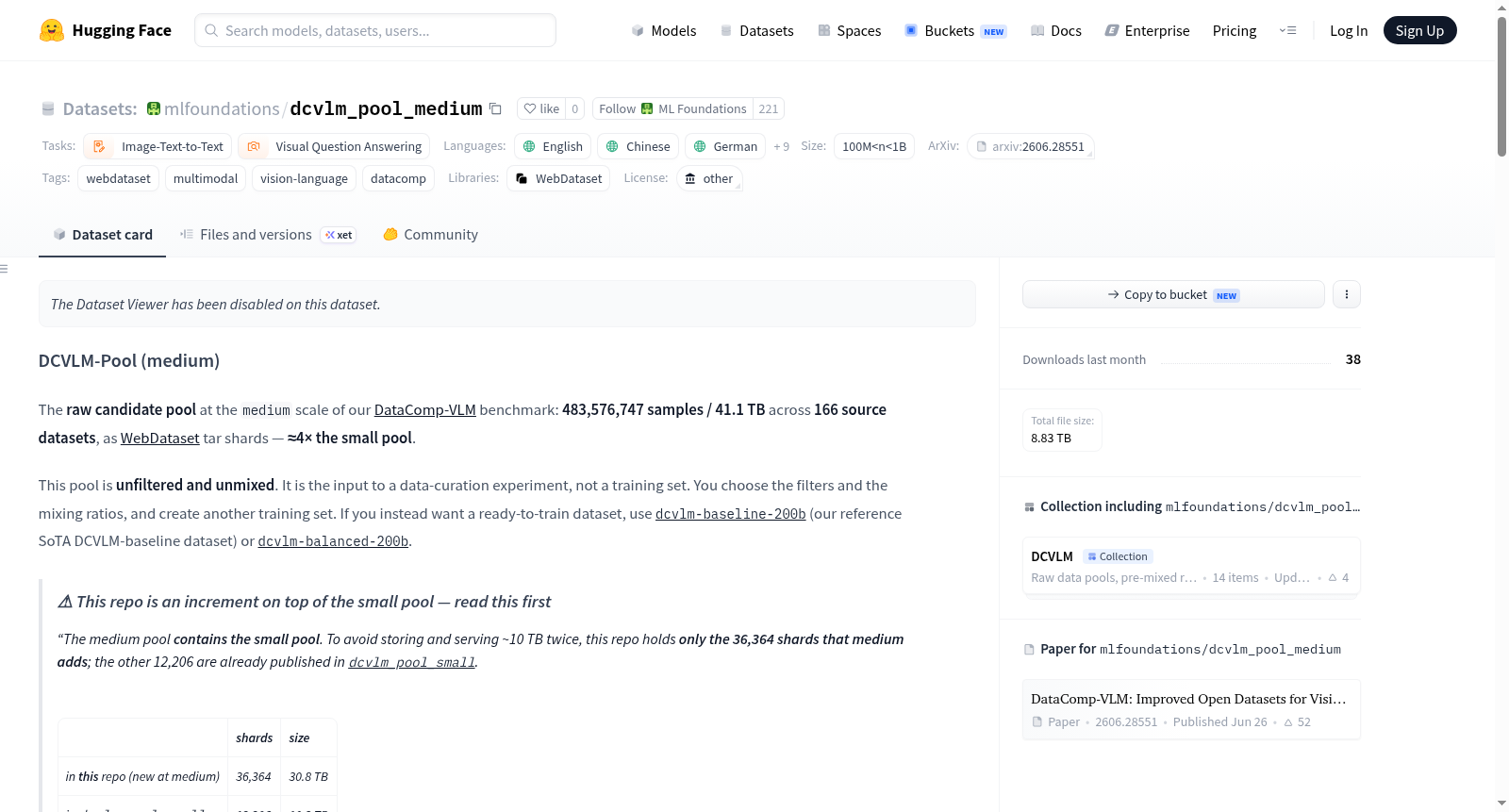
Task: Like the dataset with the heart button
Action: 541,108
